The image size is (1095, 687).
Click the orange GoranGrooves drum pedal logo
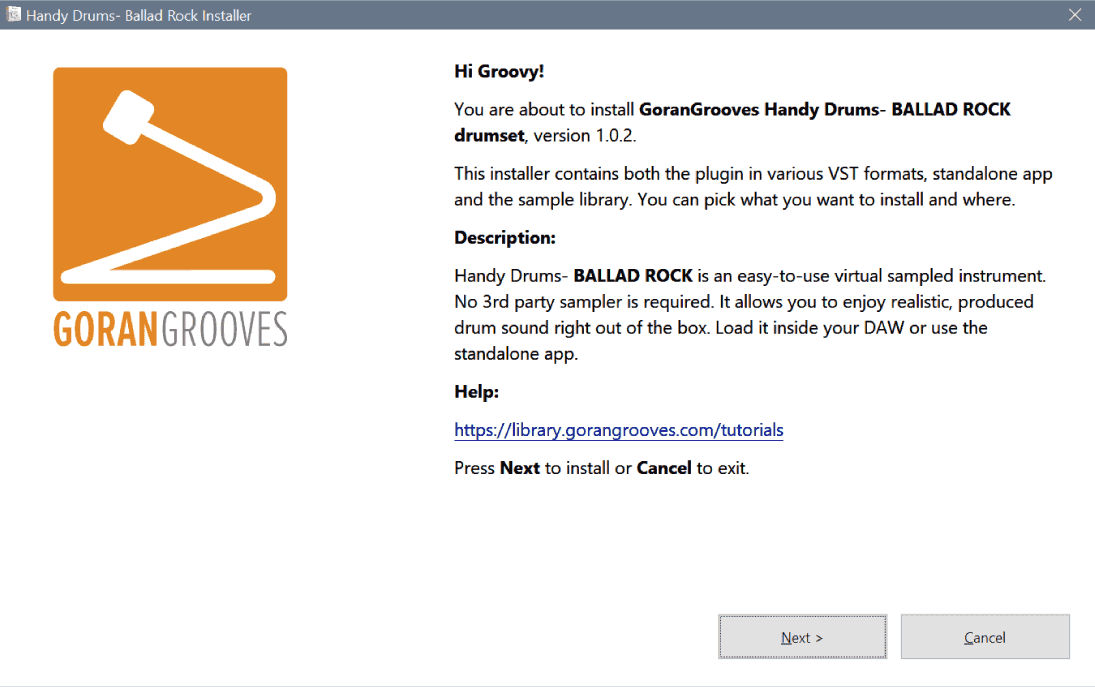pos(170,184)
